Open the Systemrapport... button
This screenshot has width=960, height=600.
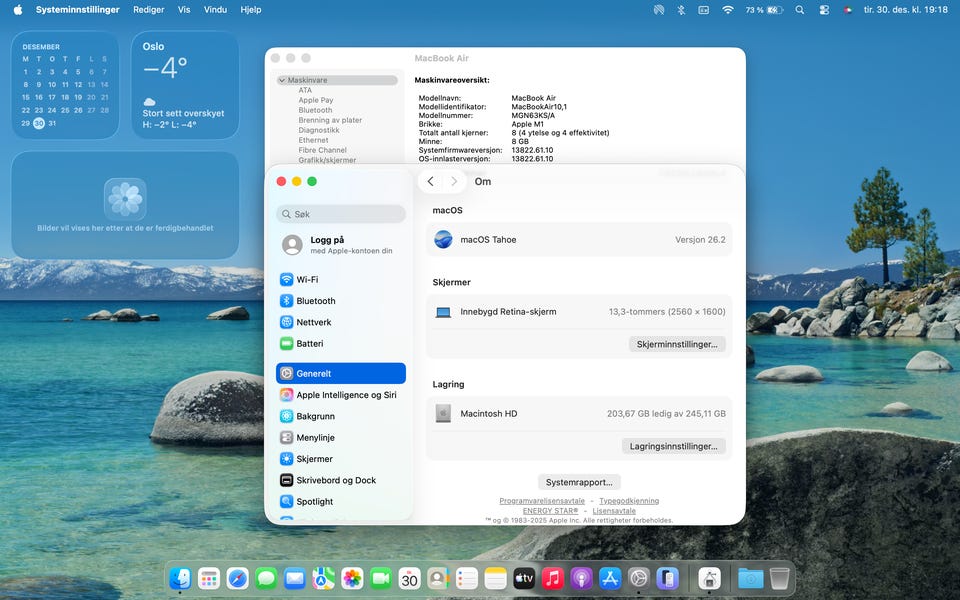(x=579, y=482)
